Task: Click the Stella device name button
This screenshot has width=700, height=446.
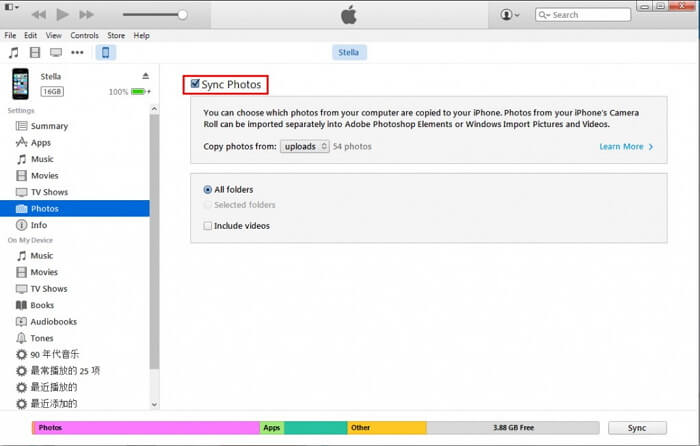Action: click(349, 52)
